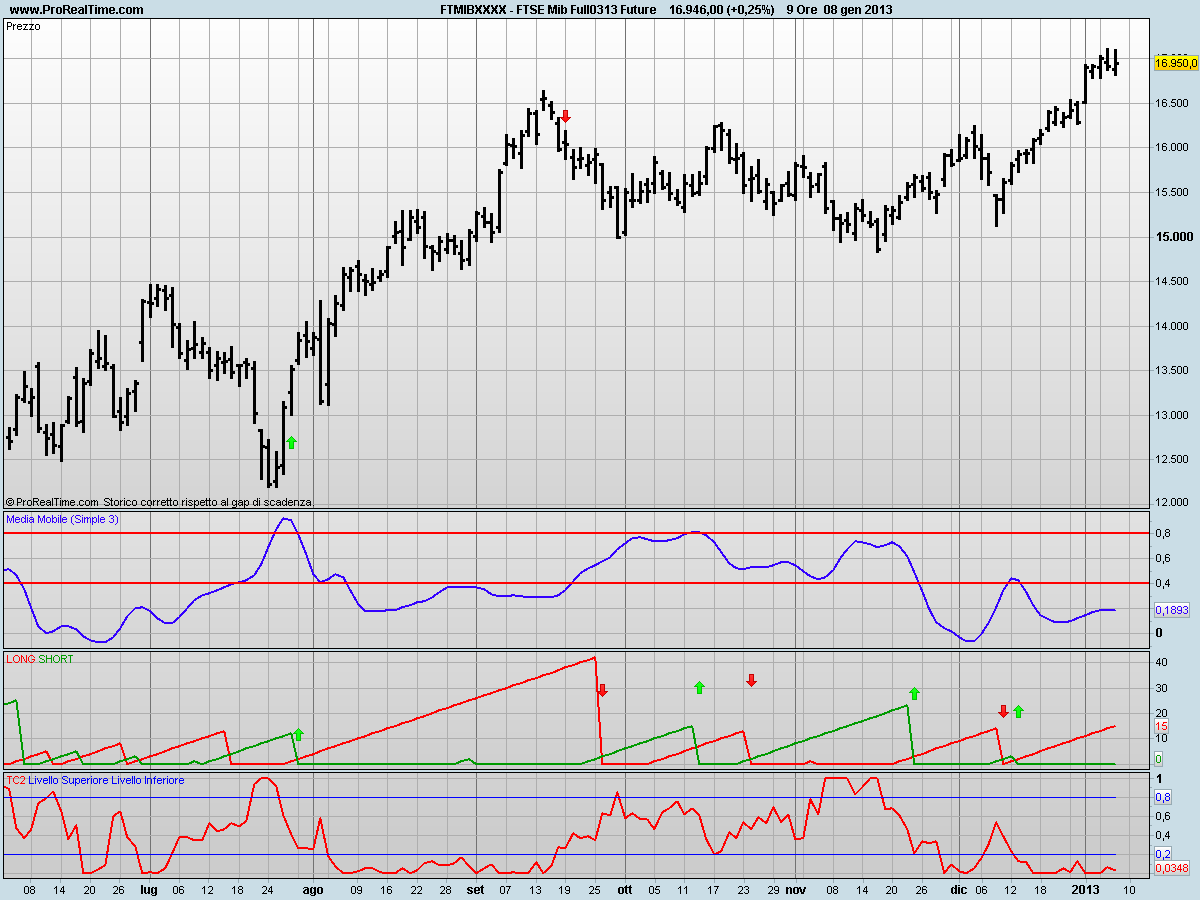Select the red LONG label
The width and height of the screenshot is (1200, 900).
(x=21, y=659)
